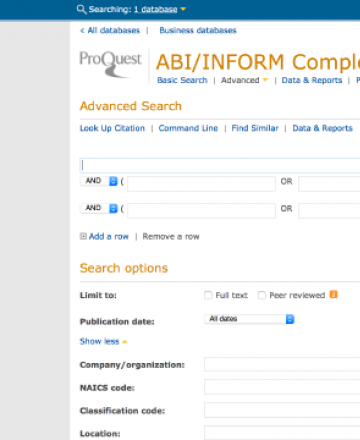This screenshot has width=360, height=440.
Task: Click the Company/organization field
Action: 282,364
